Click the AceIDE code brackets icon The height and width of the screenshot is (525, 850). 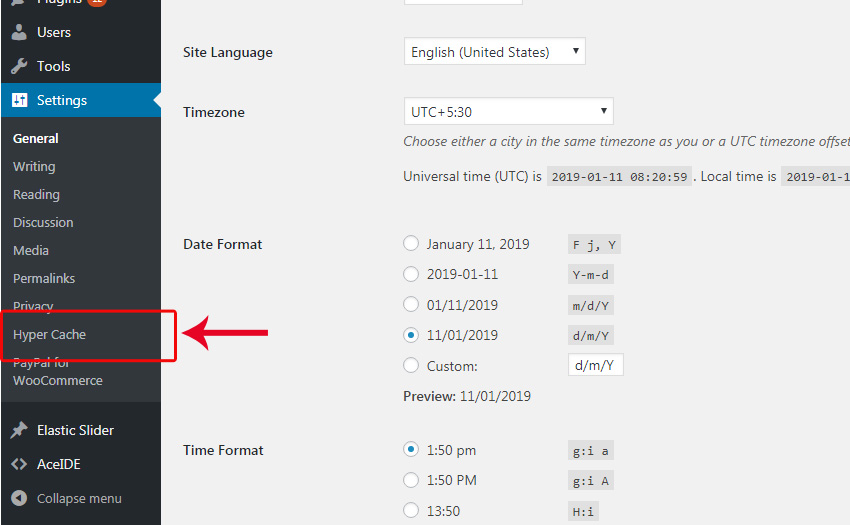(19, 464)
